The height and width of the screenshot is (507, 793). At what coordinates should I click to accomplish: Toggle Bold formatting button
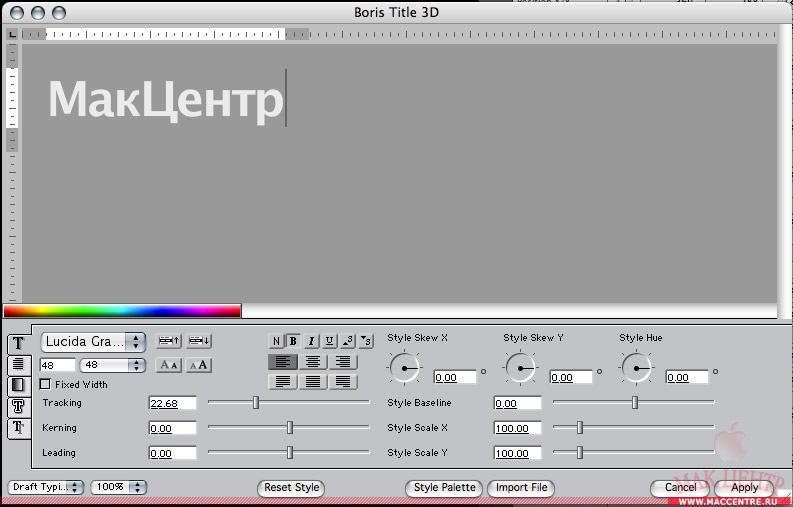(x=293, y=341)
